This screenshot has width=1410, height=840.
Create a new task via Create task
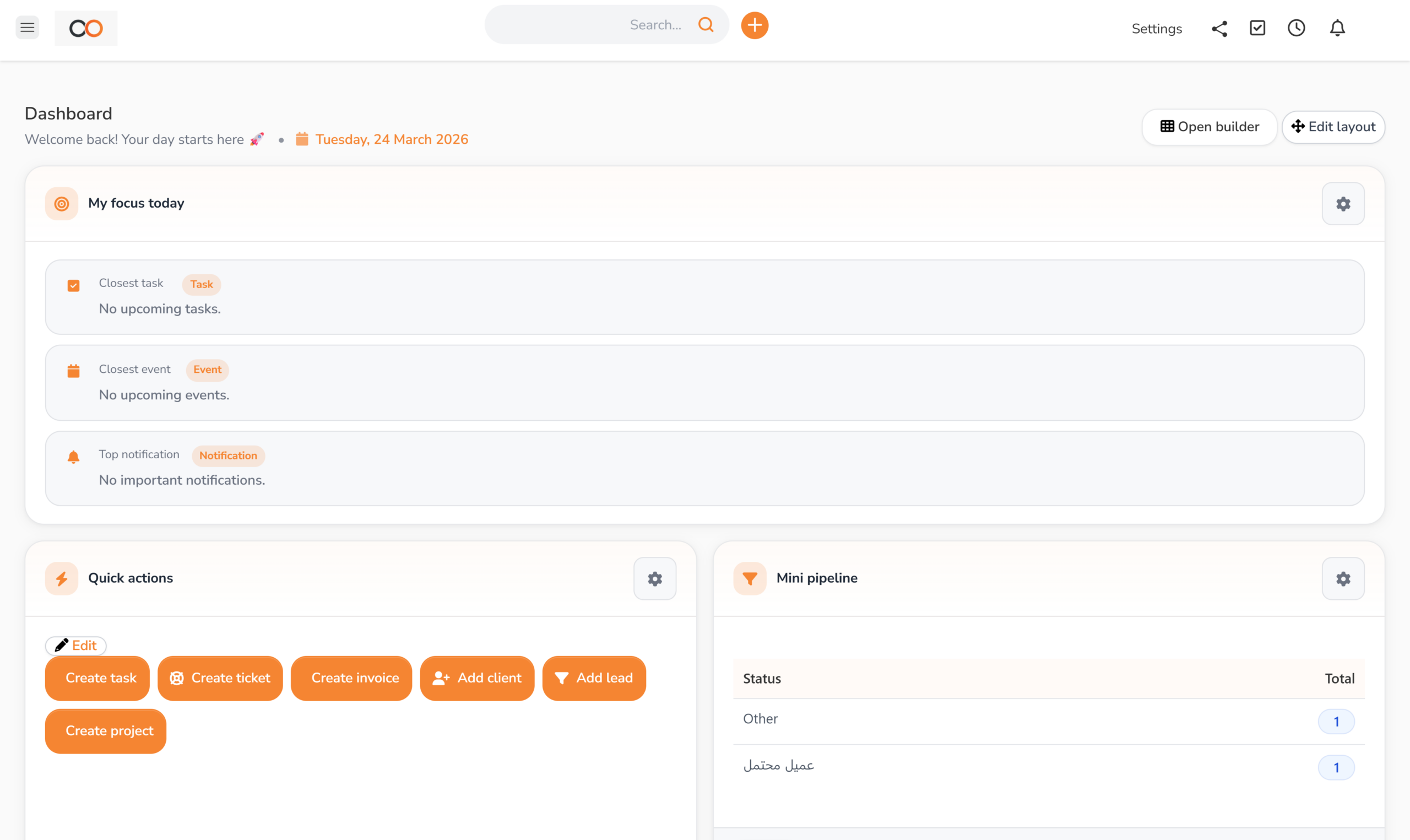point(97,678)
